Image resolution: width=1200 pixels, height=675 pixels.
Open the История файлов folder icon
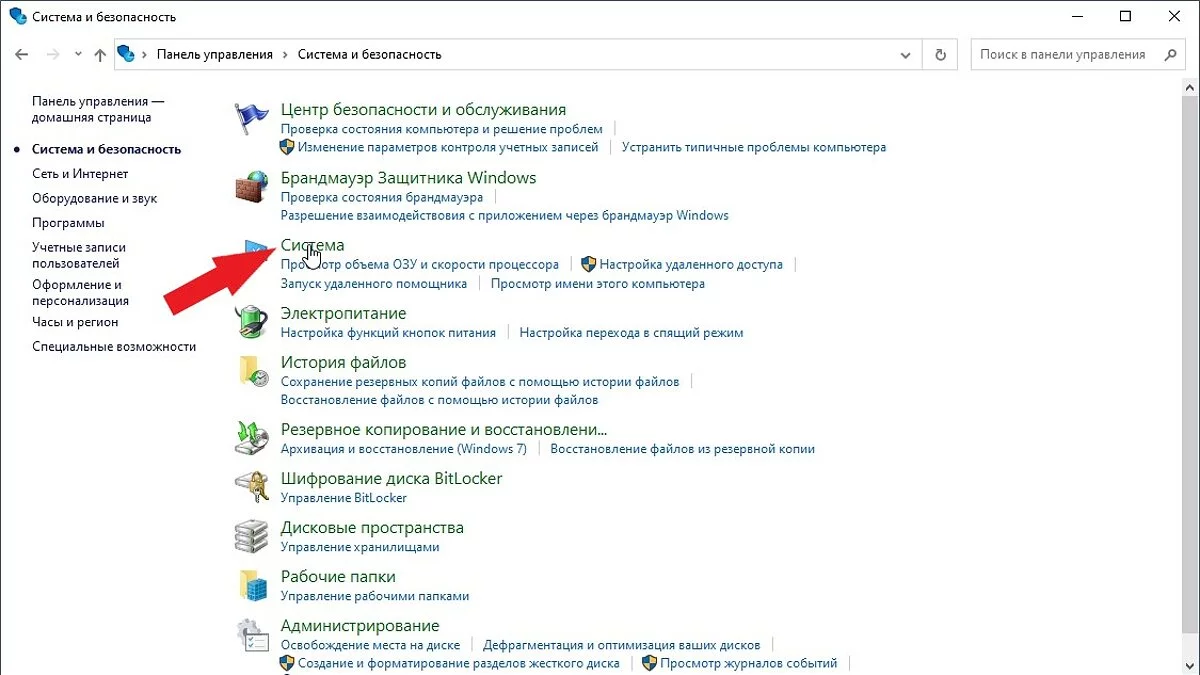point(251,371)
